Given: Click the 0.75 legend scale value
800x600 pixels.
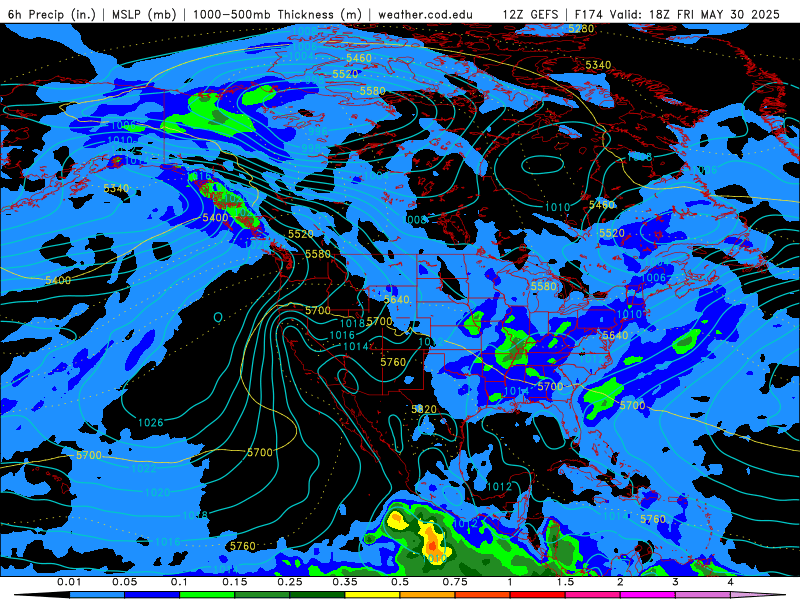Looking at the screenshot, I should (455, 582).
